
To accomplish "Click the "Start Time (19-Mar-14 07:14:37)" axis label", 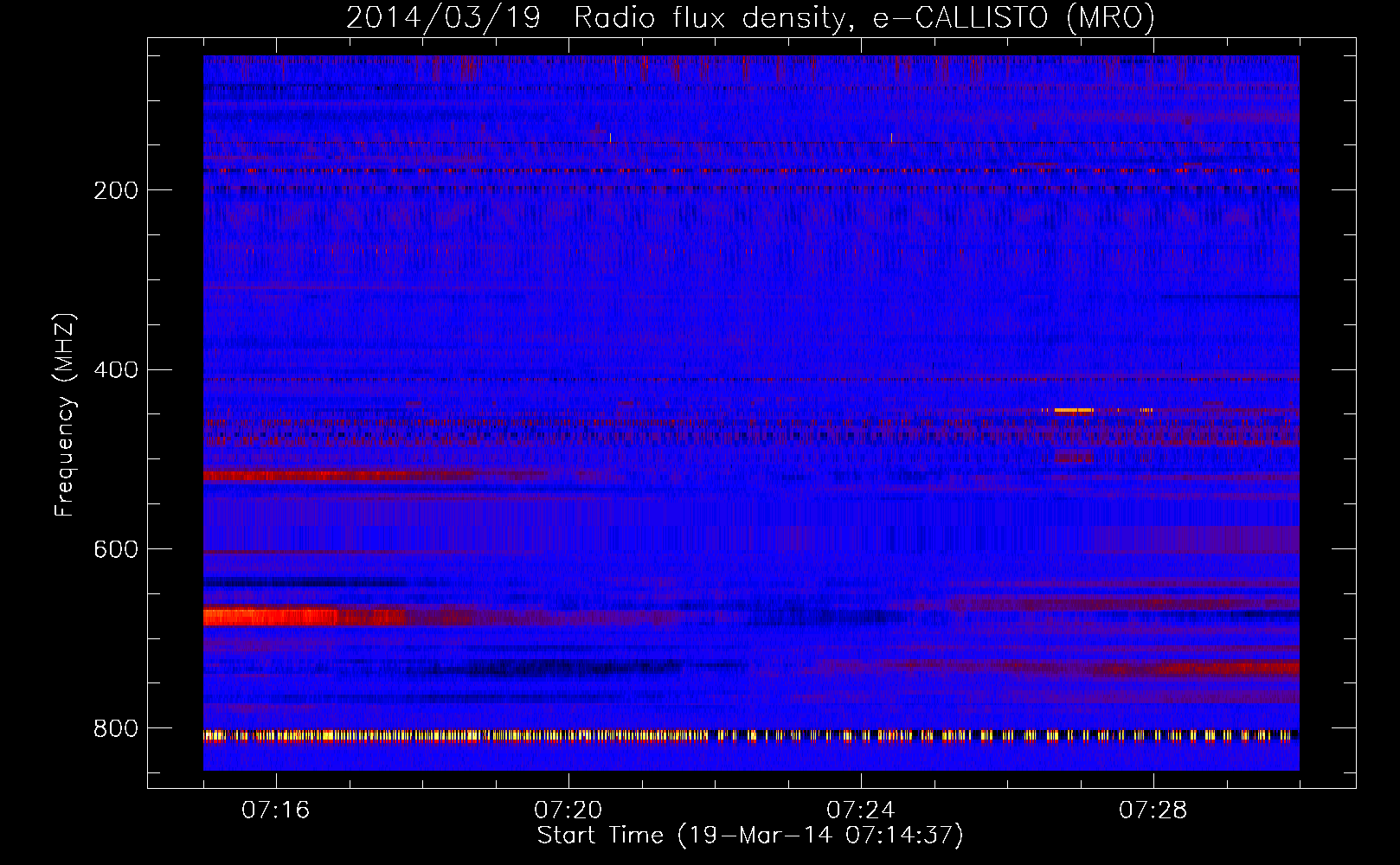I will (750, 836).
